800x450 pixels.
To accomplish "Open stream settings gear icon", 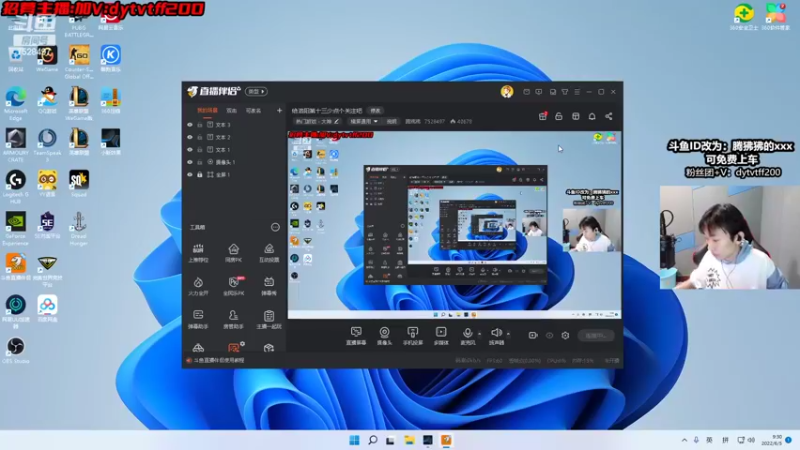I will 565,335.
